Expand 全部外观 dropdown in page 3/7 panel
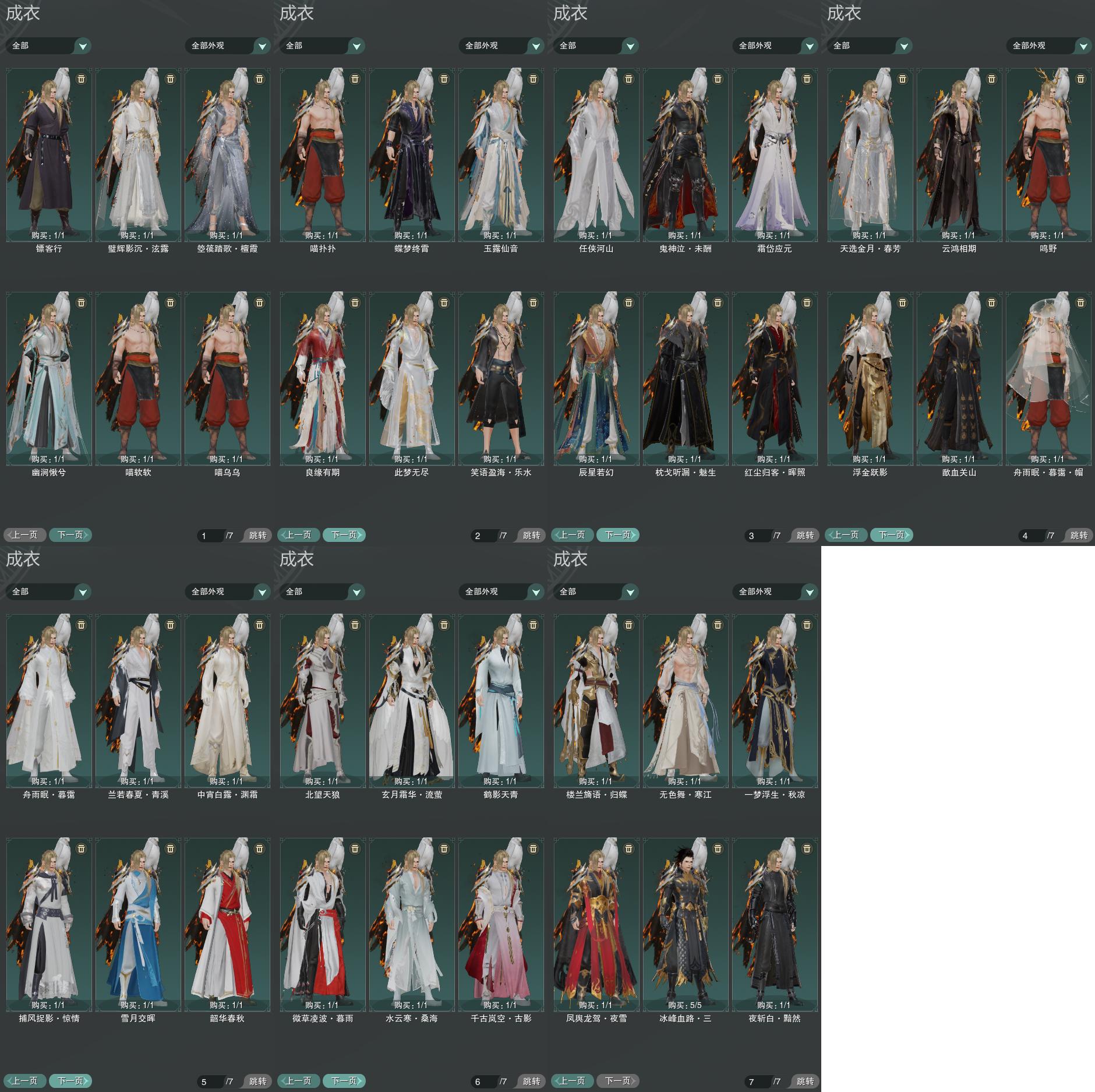 coord(775,45)
